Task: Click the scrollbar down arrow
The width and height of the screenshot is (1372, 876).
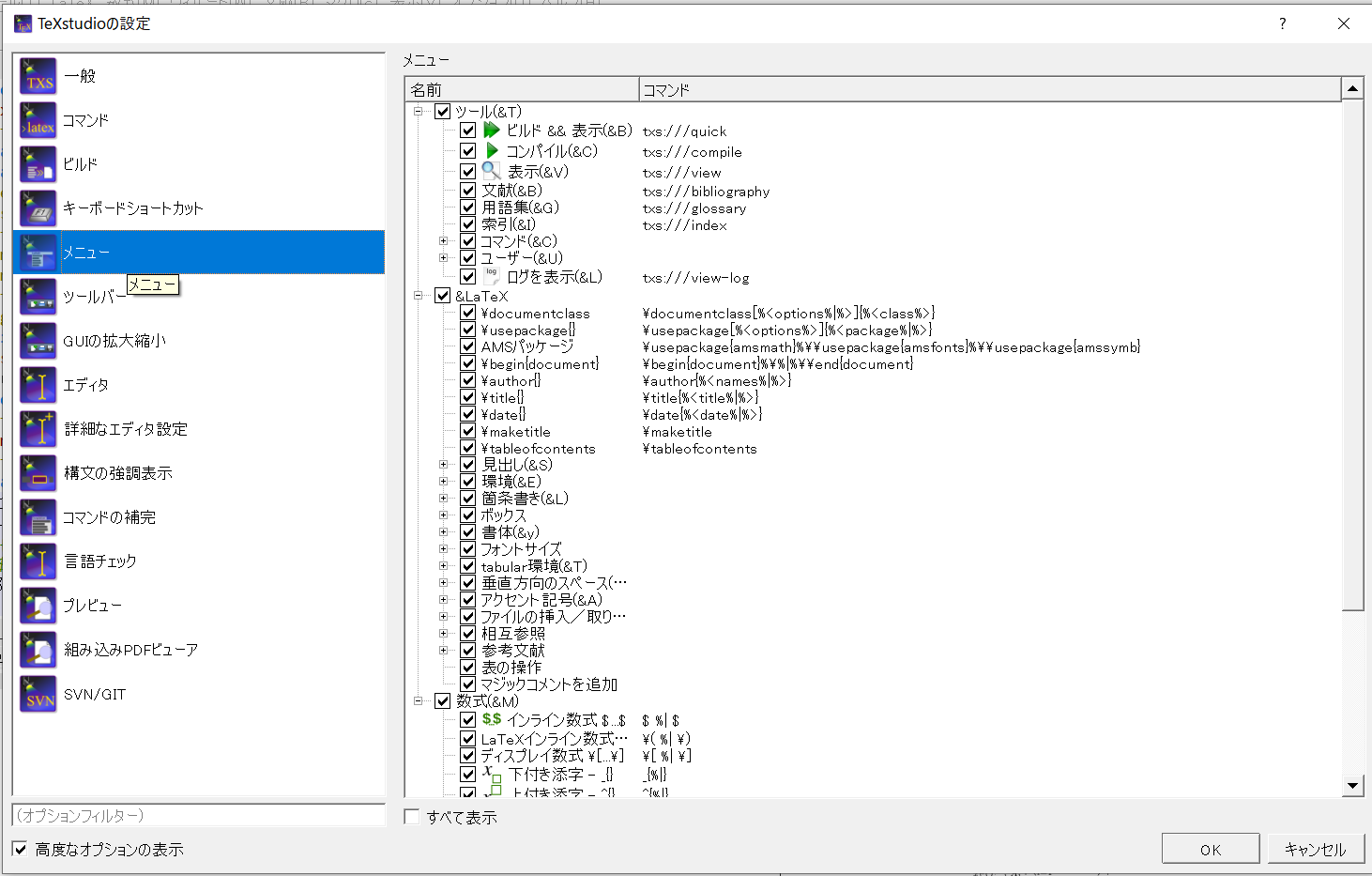Action: (1352, 786)
